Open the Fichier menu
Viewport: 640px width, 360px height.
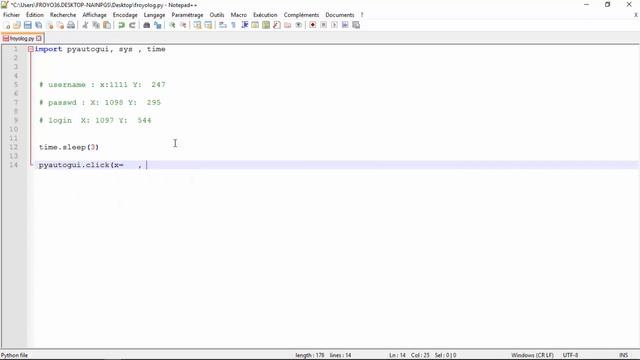[11, 15]
